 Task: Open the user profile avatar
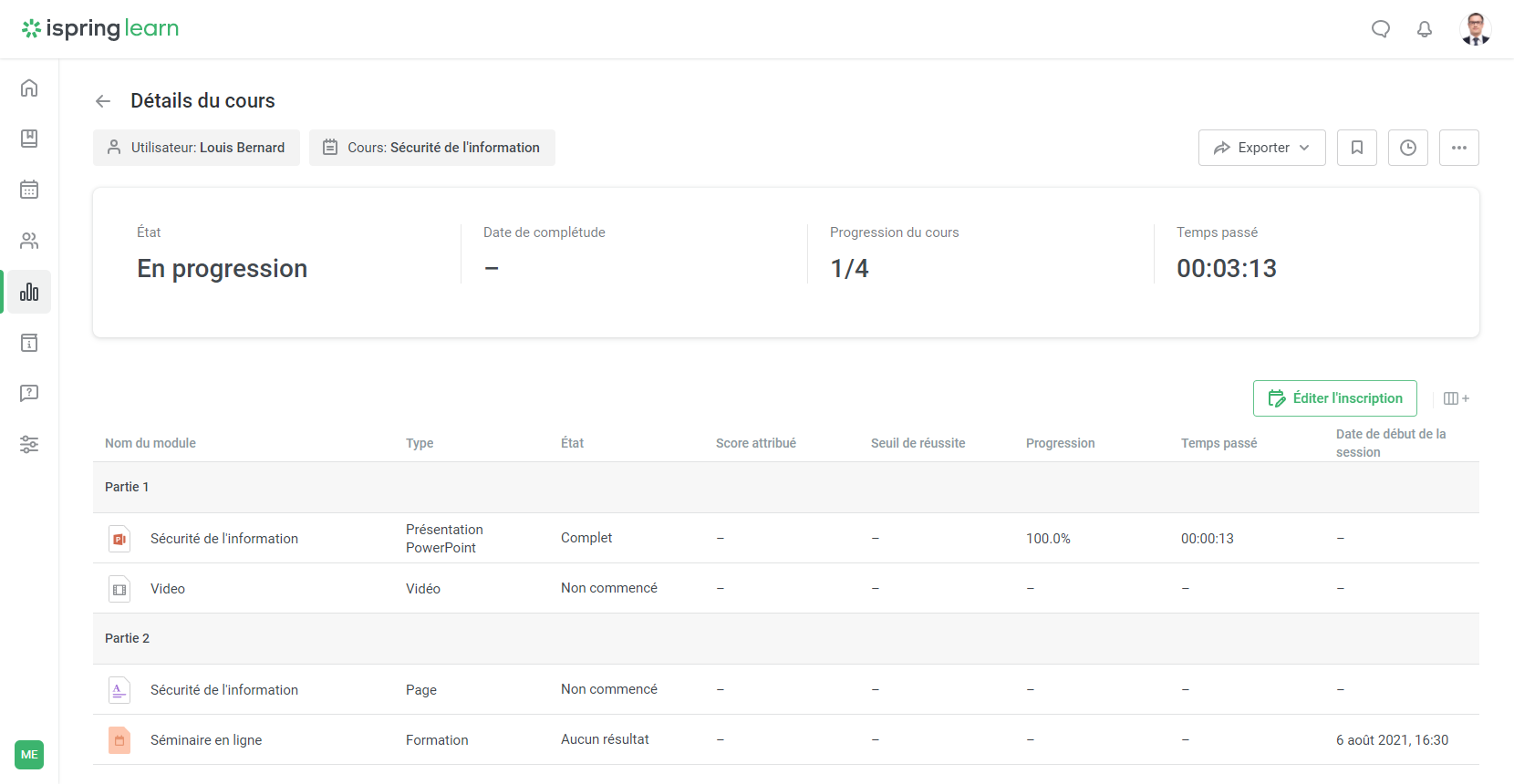[1475, 29]
